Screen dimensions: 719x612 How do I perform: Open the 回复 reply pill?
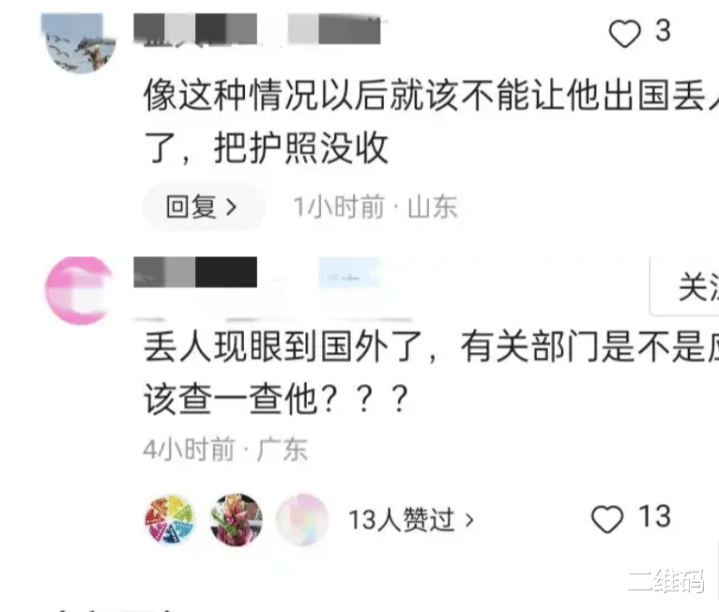point(204,207)
